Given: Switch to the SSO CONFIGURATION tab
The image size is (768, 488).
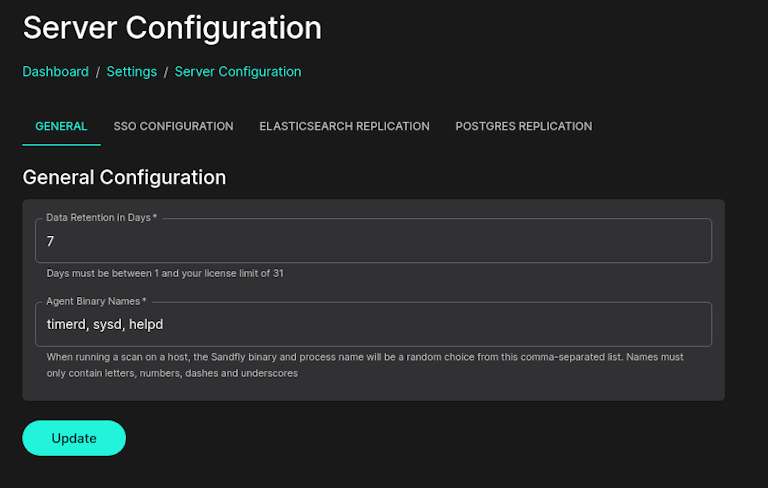Looking at the screenshot, I should coord(173,126).
